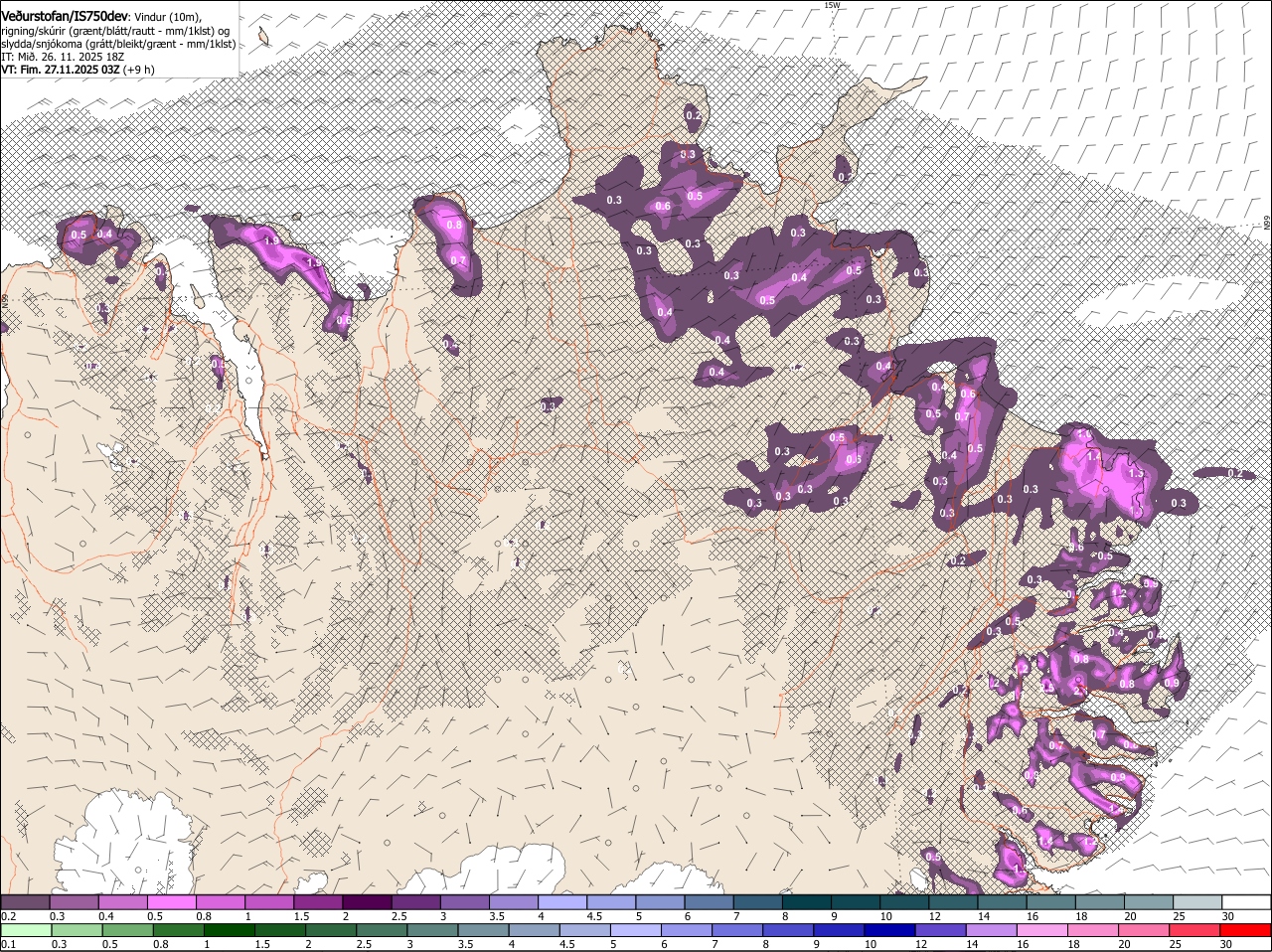
Task: Select the upper legend swatch between 3.5 and 4
Action: (x=513, y=902)
